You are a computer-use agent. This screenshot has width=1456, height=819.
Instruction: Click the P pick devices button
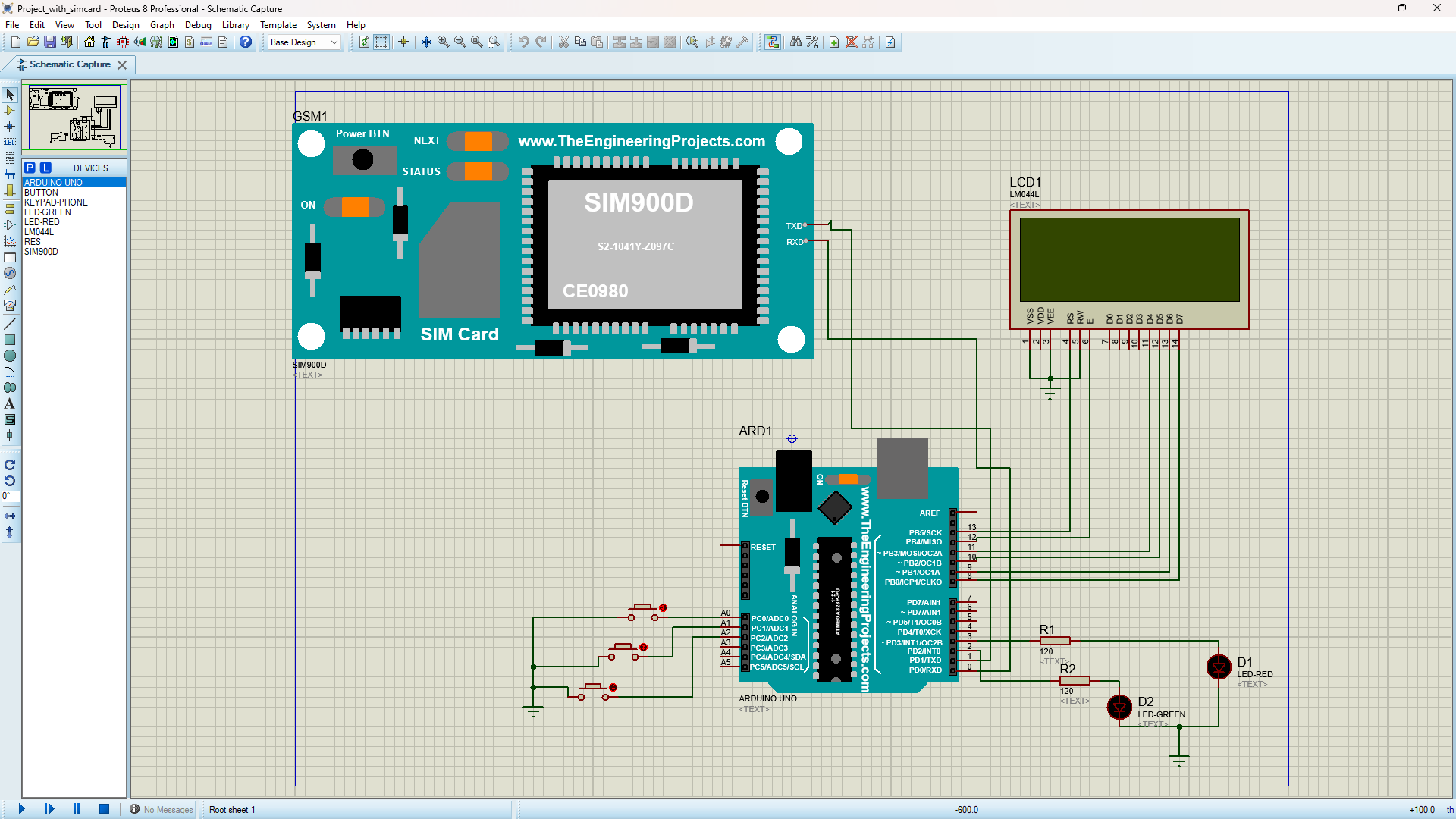pyautogui.click(x=30, y=168)
